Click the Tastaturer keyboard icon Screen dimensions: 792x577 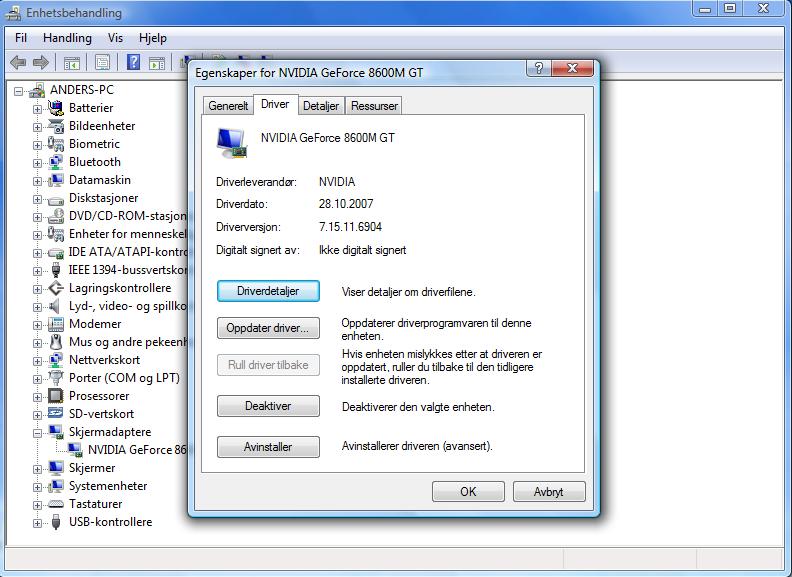tap(56, 504)
